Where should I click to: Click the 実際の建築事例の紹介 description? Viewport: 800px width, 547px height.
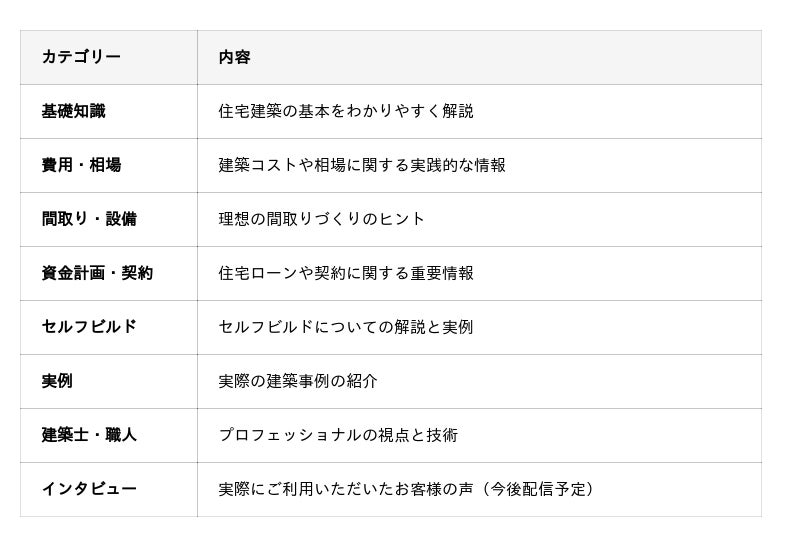(298, 381)
